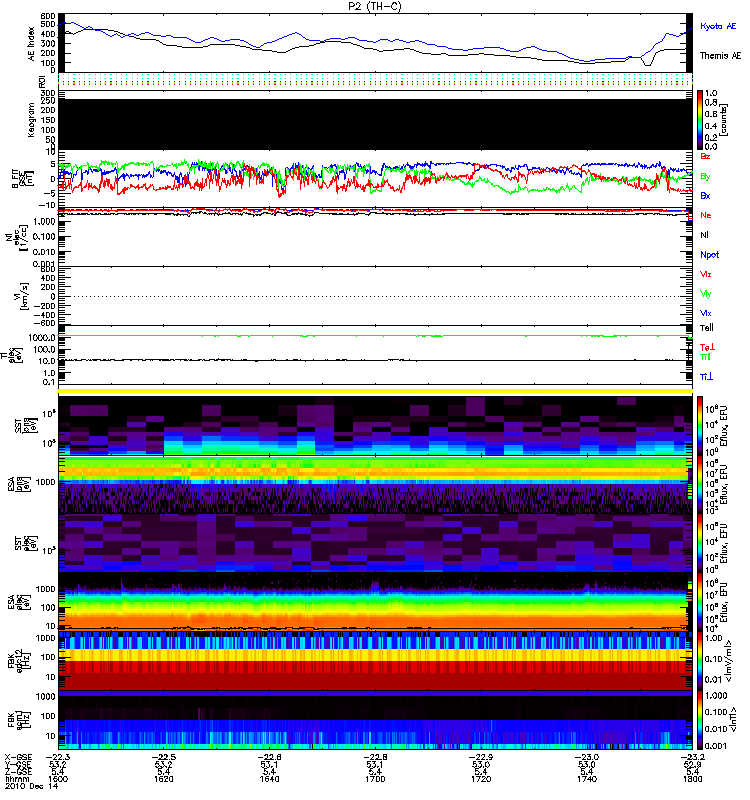This screenshot has width=750, height=800.
Task: Click the ESA electrons spectrogram panel
Action: tap(375, 602)
